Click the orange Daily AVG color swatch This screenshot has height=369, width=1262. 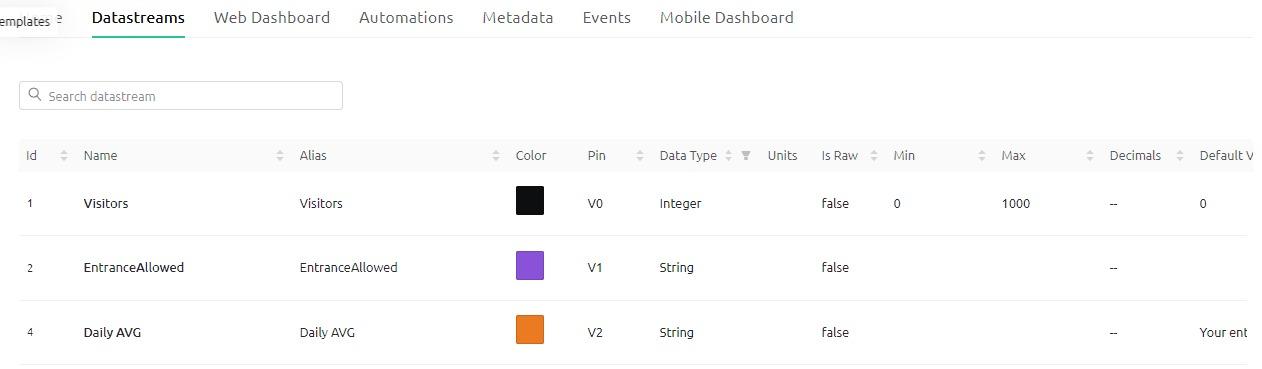coord(530,330)
